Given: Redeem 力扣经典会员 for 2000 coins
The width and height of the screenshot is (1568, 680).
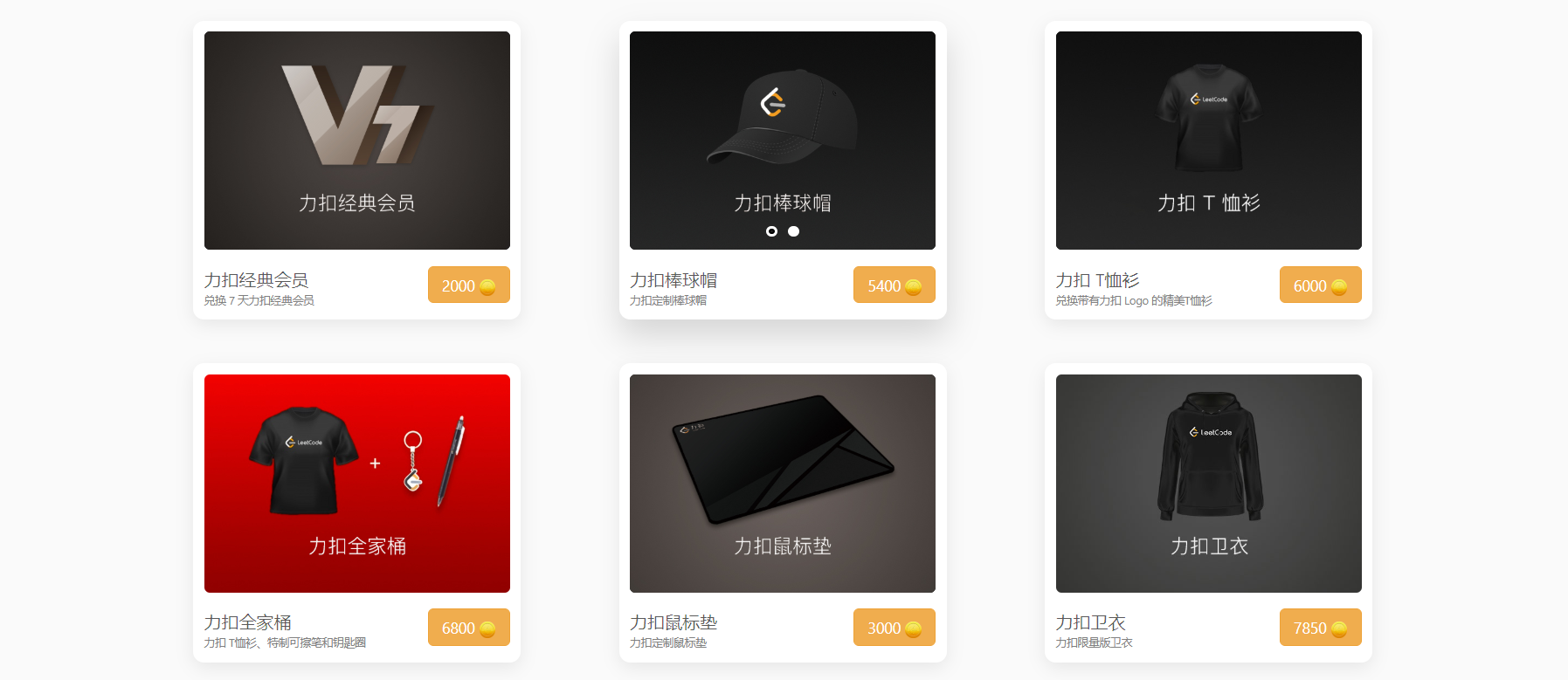Looking at the screenshot, I should [x=469, y=285].
